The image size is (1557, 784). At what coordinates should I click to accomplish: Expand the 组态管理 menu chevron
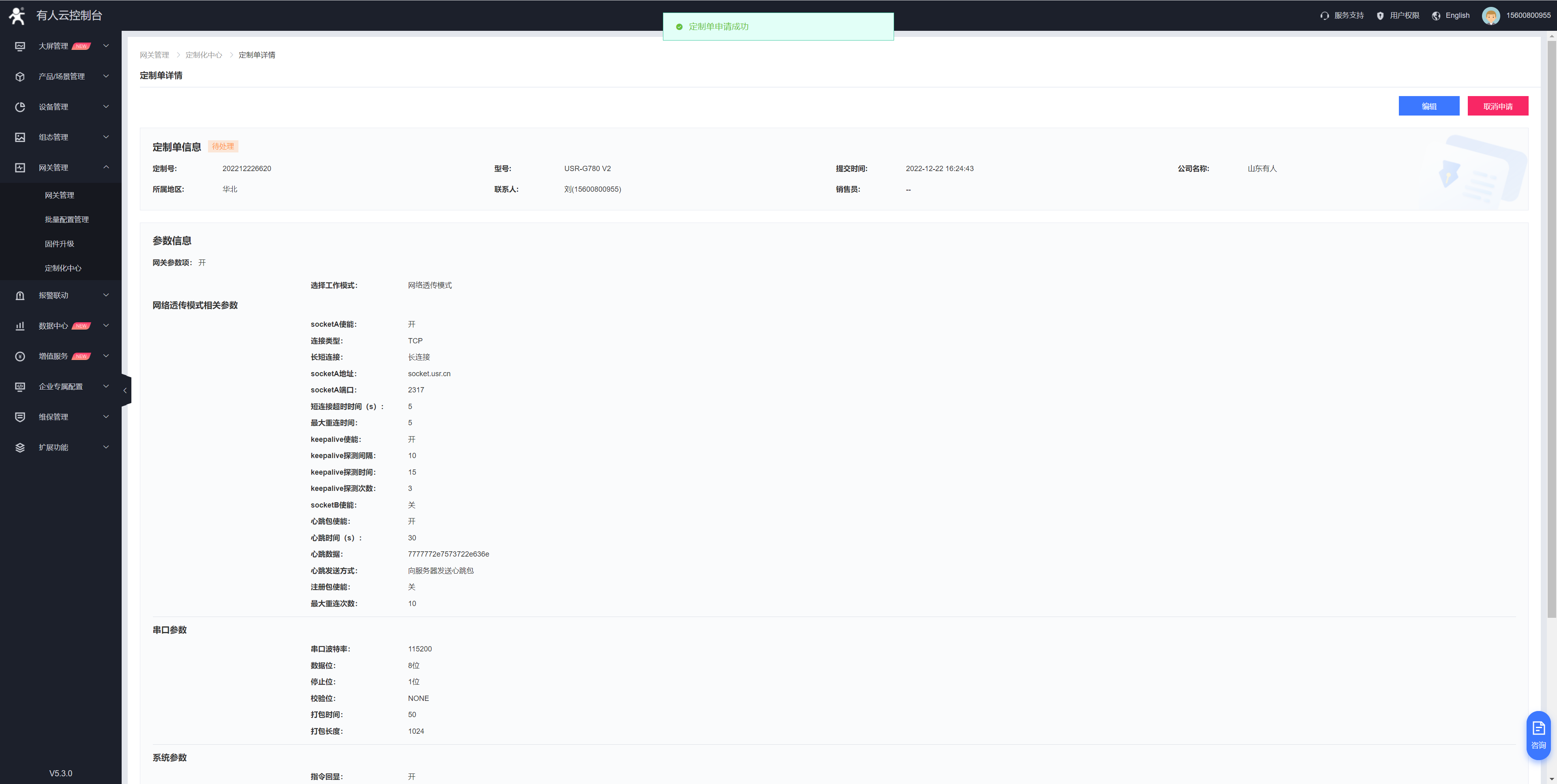(106, 137)
